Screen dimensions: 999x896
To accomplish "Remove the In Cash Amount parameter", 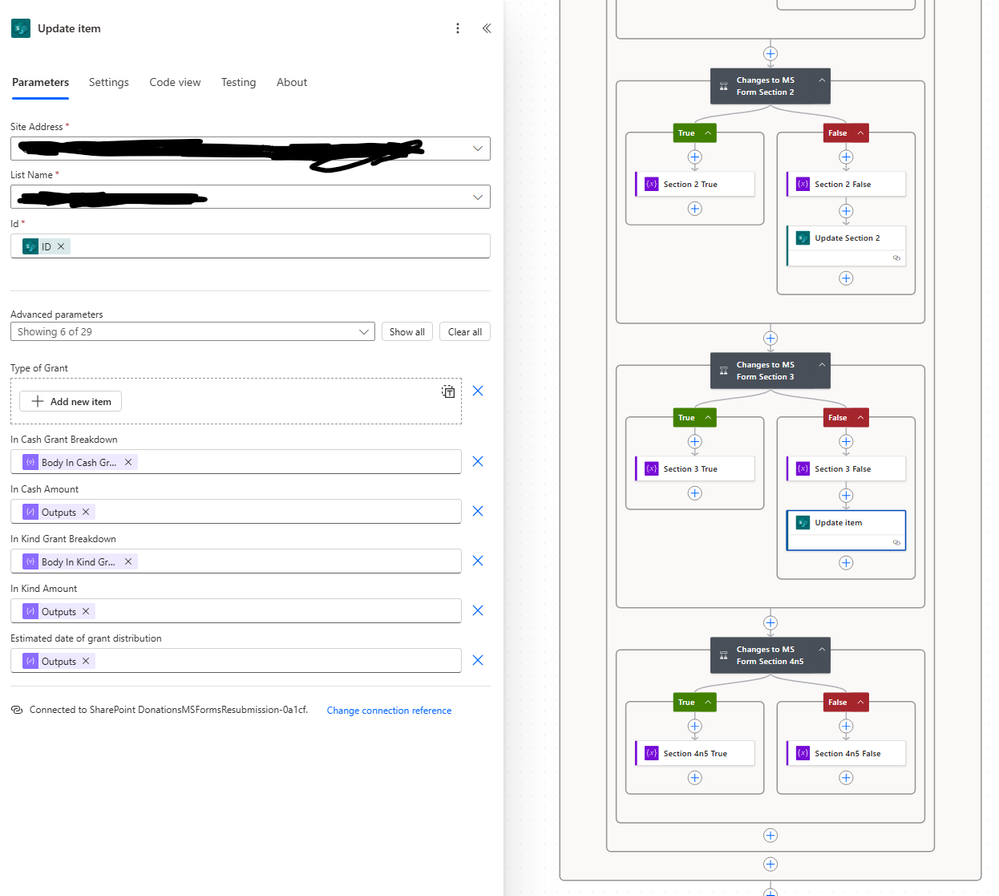I will coord(478,511).
